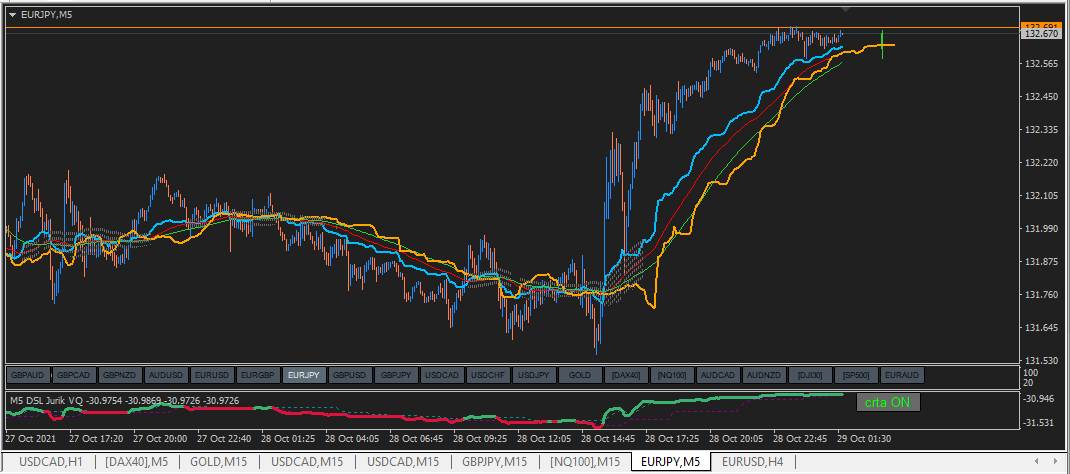Screen dimensions: 1070x474
Task: Click the 132.220 price axis value
Action: point(1041,163)
